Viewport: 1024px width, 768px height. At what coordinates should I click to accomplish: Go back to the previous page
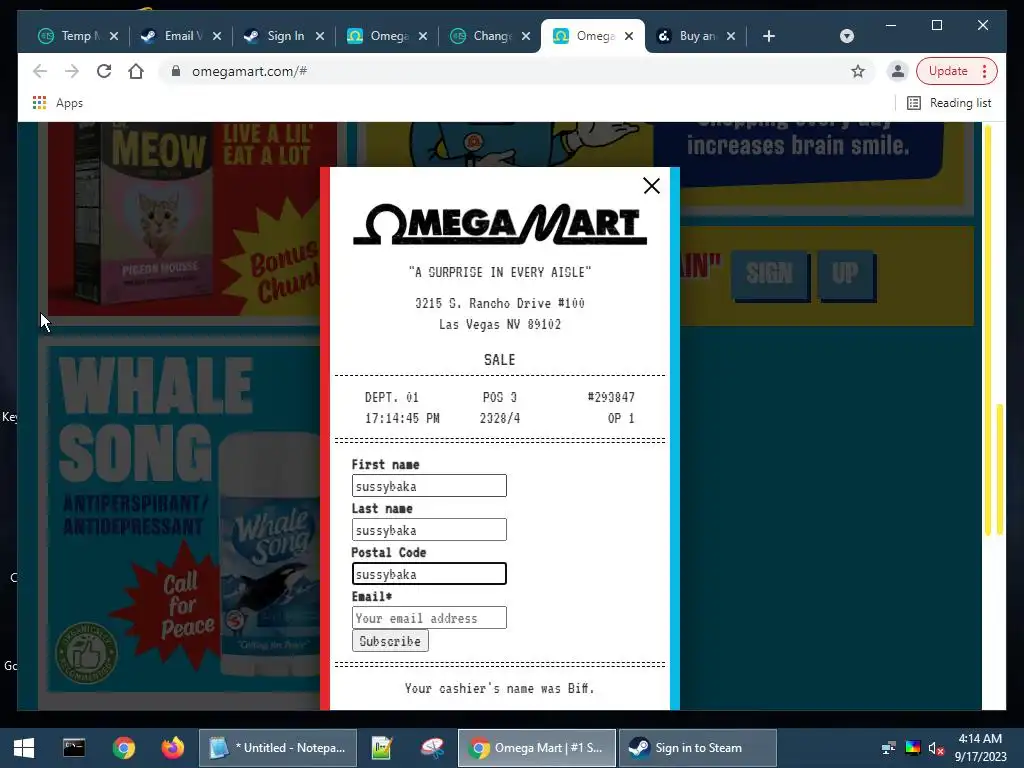point(40,71)
